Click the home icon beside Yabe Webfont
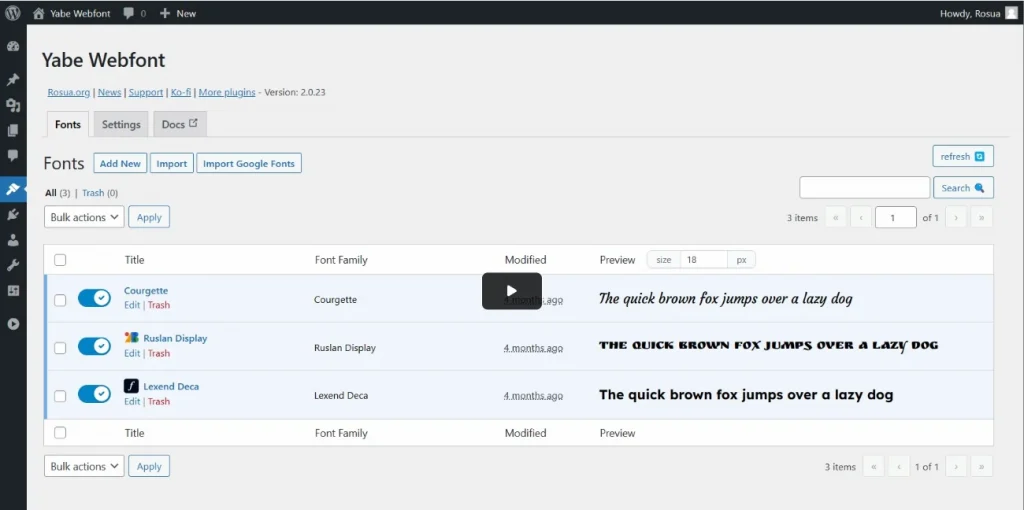Viewport: 1024px width, 510px height. pyautogui.click(x=39, y=13)
